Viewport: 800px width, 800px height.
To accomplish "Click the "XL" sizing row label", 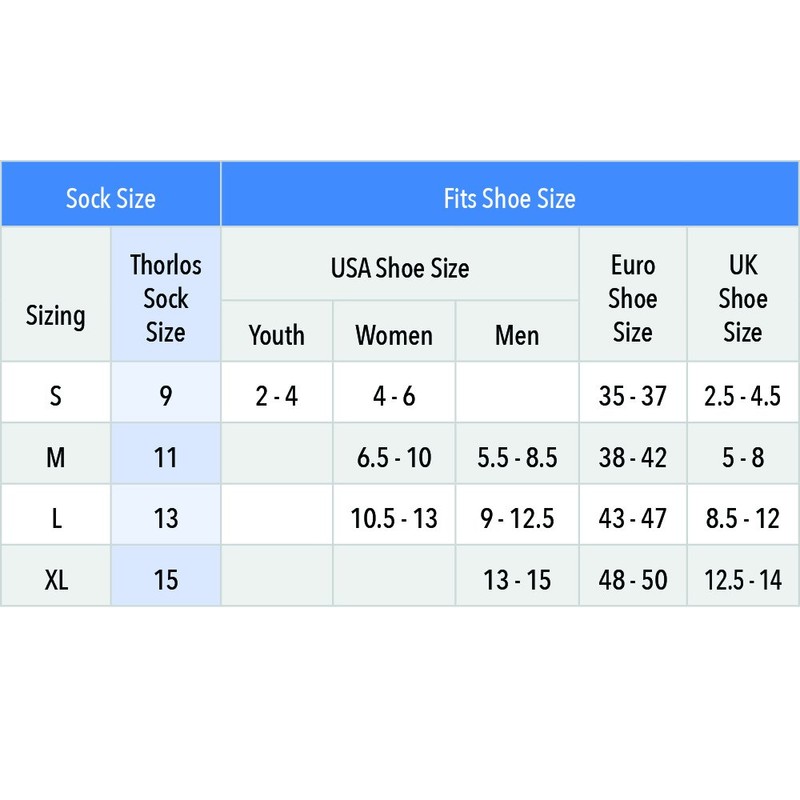I will [x=56, y=578].
